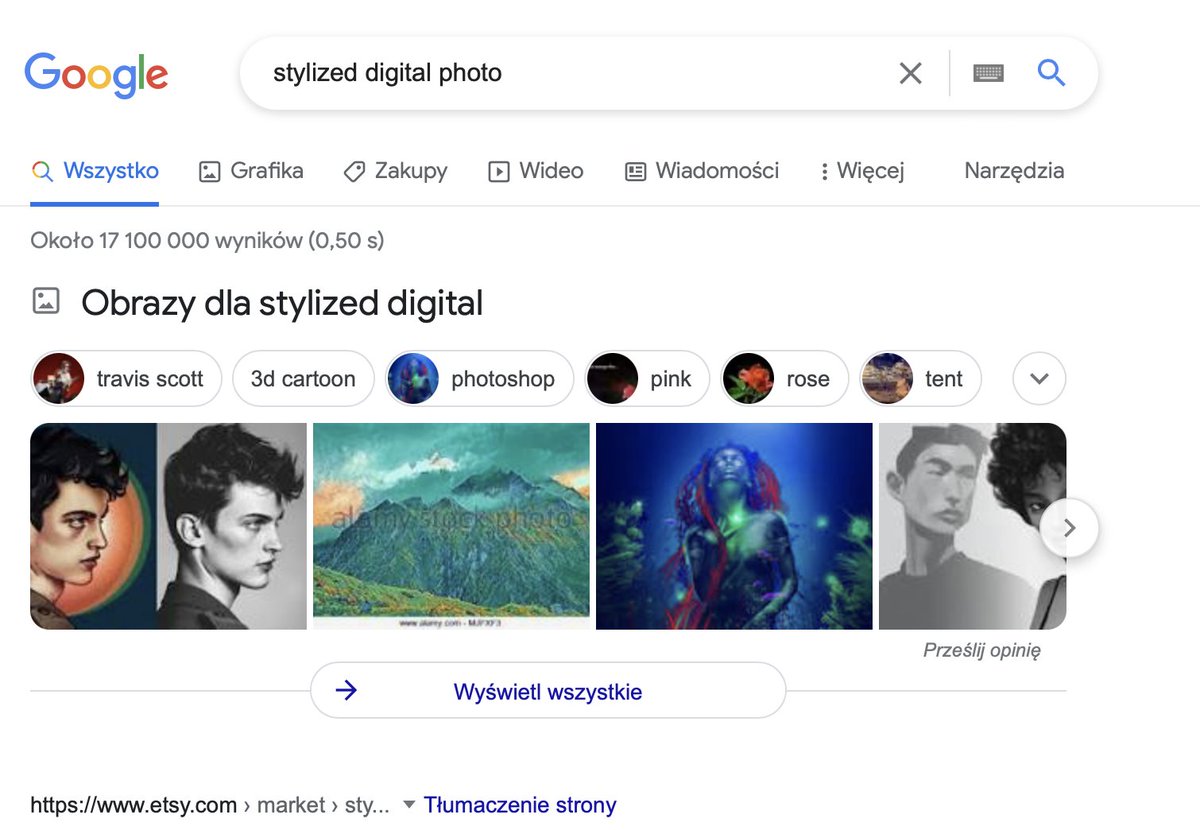Click Wyświetl wszystkie to see all images

[548, 690]
